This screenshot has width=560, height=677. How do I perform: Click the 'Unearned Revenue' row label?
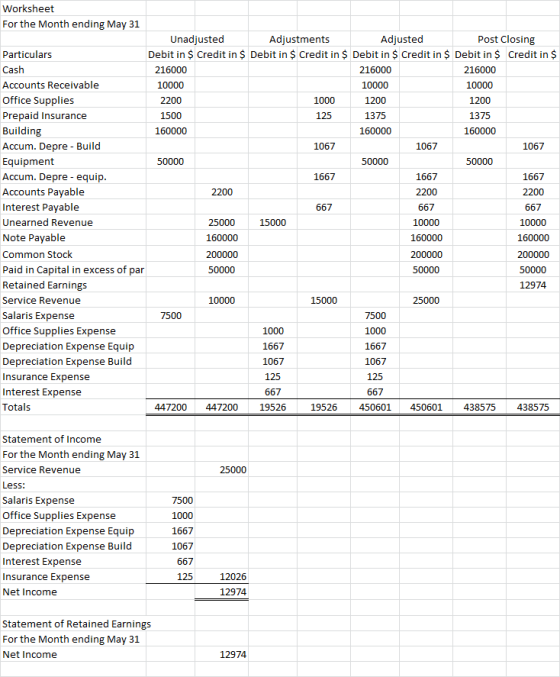(47, 222)
